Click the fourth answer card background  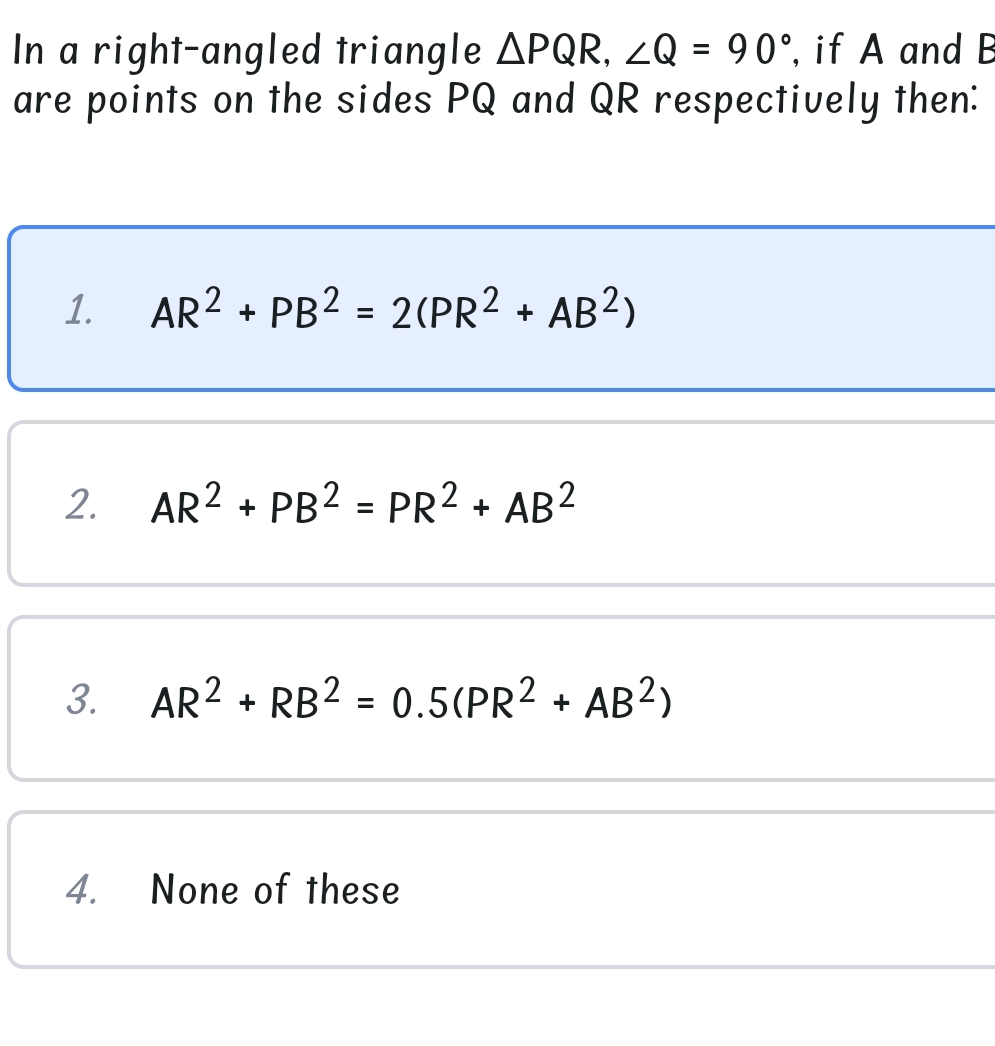700,889
